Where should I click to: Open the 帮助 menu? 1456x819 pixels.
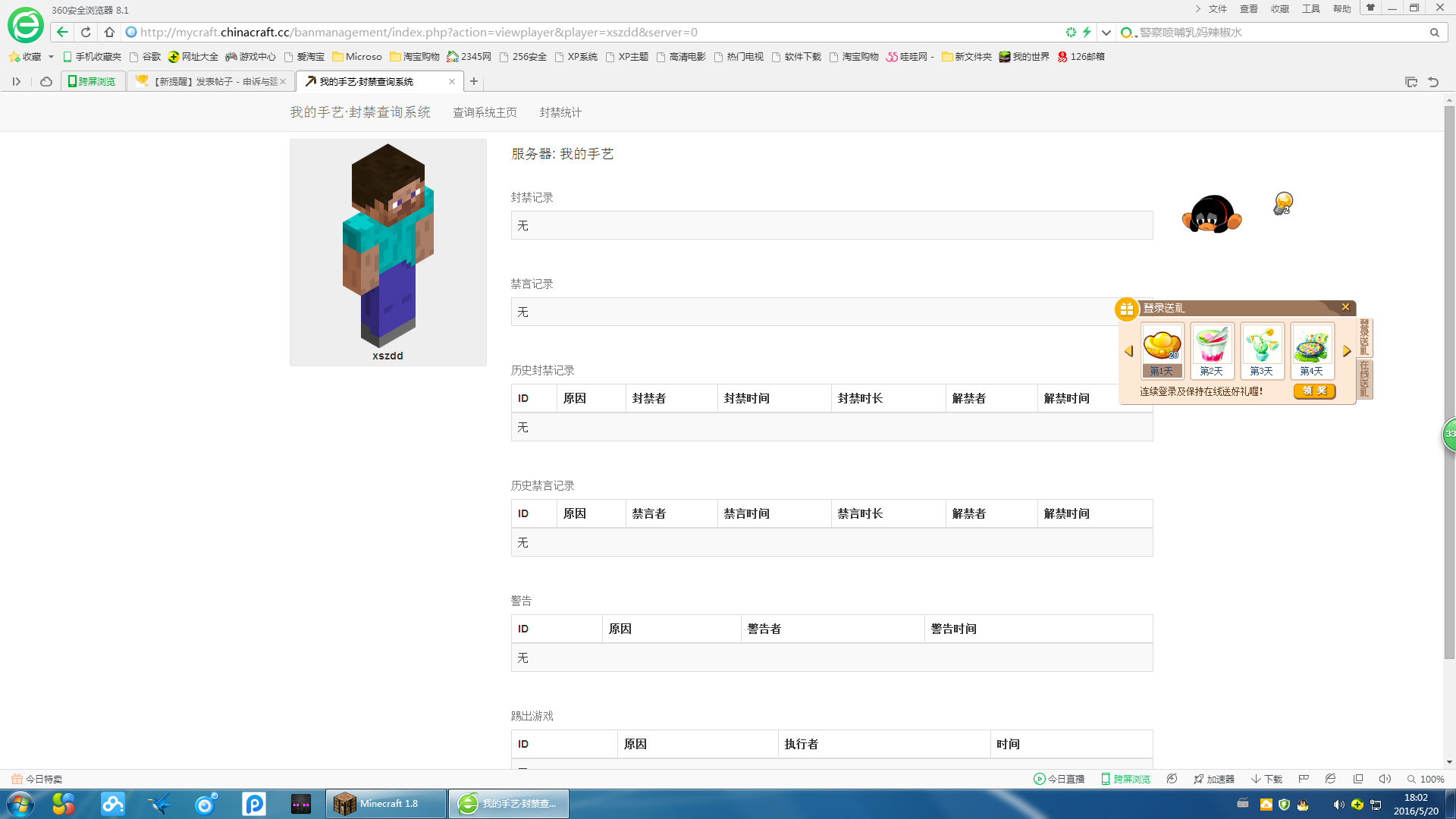pos(1342,9)
